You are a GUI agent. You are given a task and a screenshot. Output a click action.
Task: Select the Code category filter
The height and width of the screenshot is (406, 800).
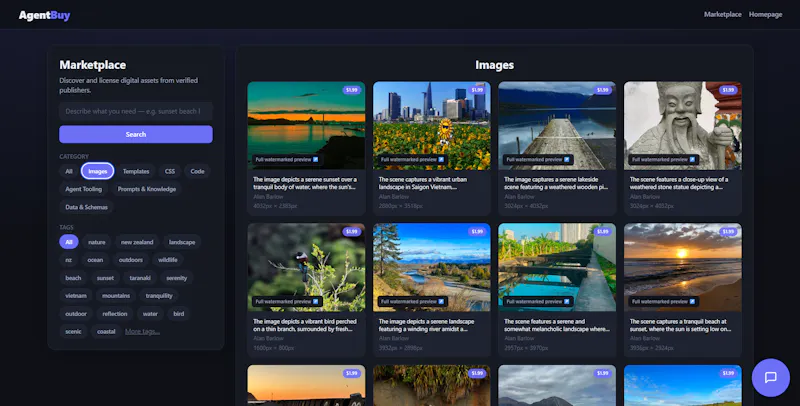197,171
